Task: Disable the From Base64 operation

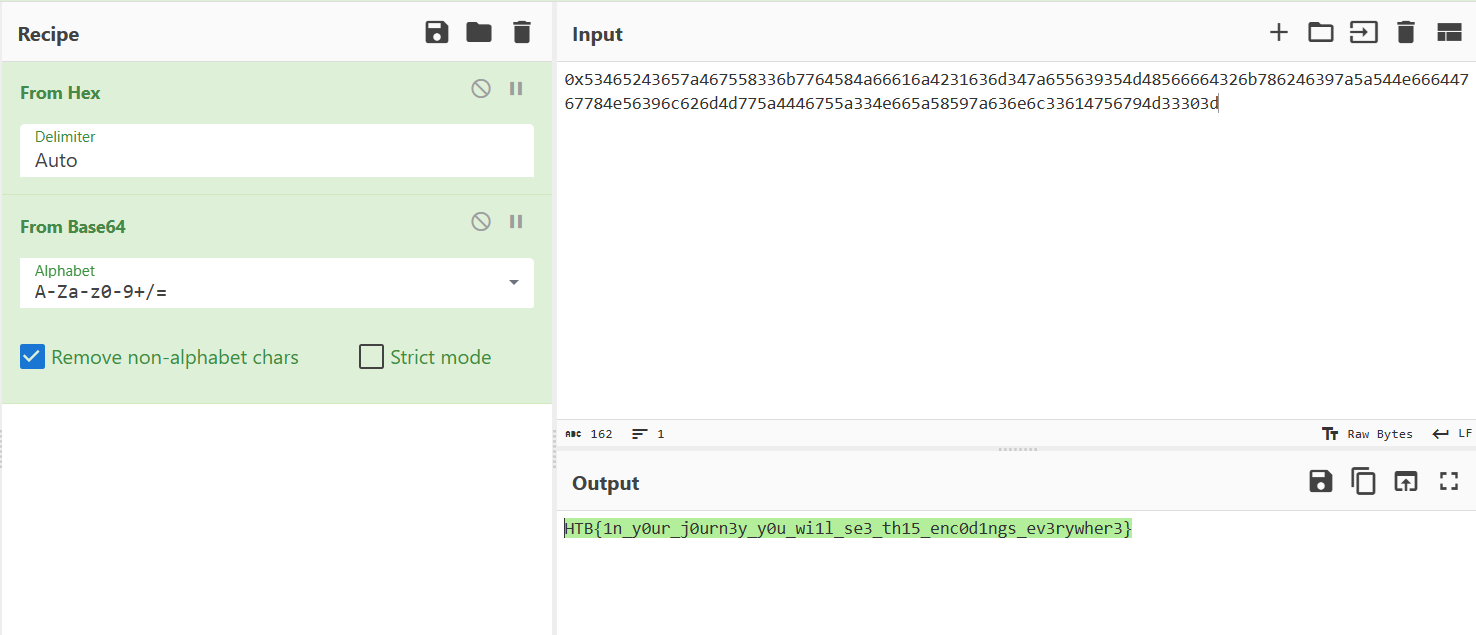Action: click(481, 222)
